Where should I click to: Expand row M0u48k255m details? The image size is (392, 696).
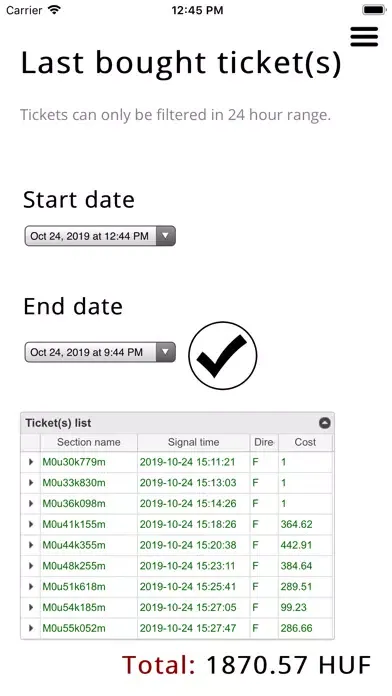click(31, 566)
